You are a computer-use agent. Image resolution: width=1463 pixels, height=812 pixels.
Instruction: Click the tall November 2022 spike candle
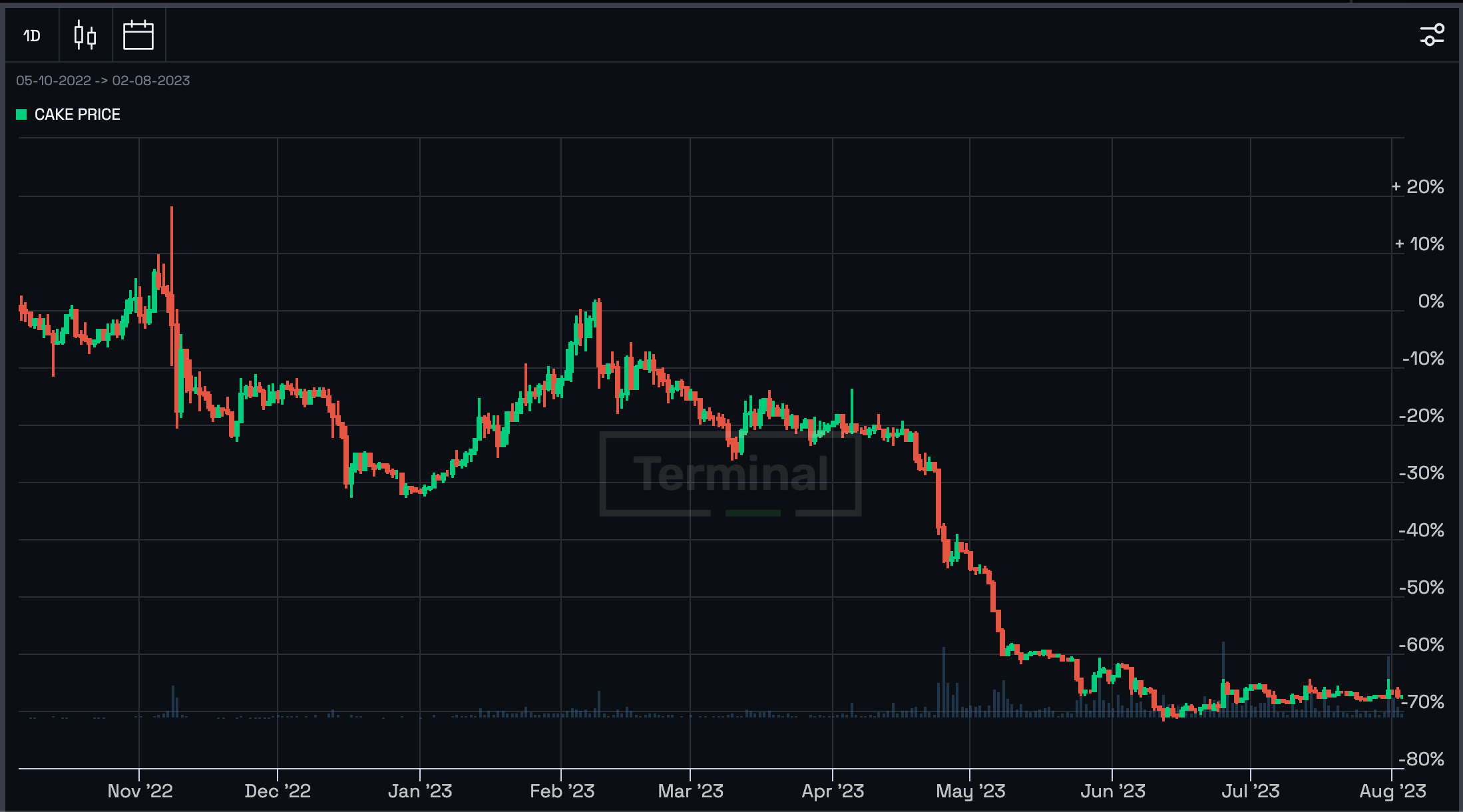(x=172, y=286)
